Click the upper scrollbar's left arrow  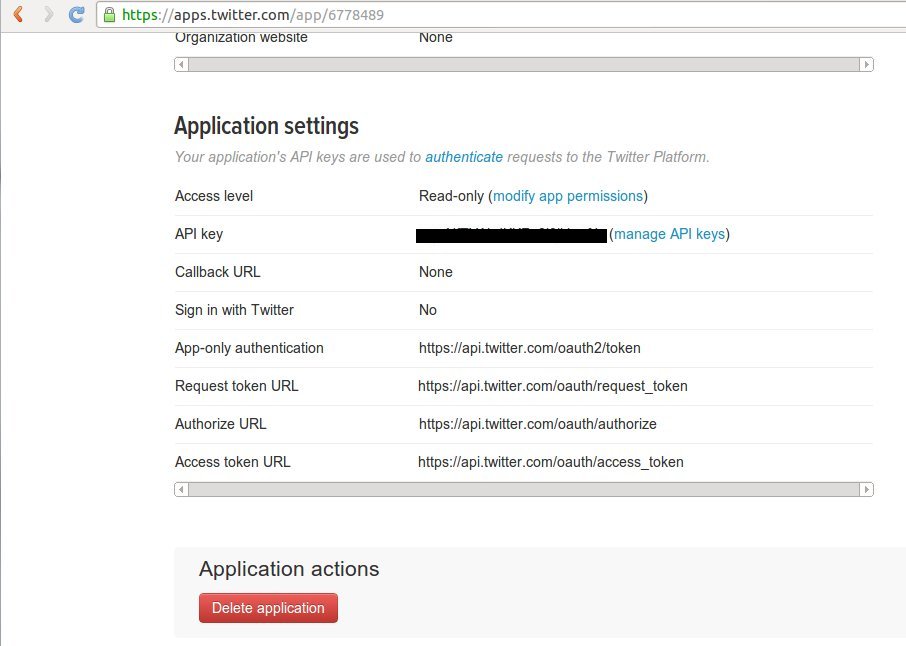coord(181,64)
